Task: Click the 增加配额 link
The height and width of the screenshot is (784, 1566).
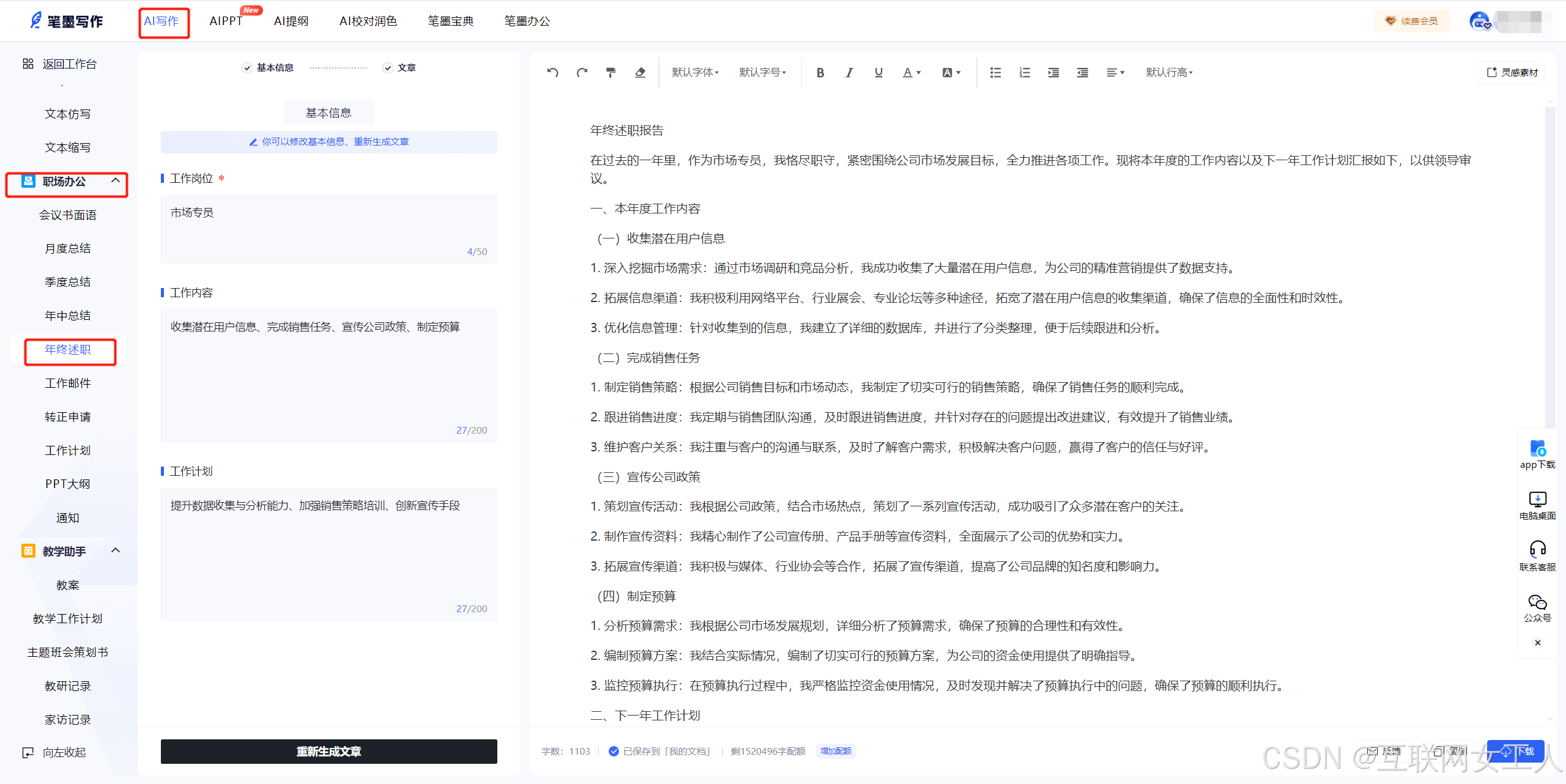Action: [836, 751]
